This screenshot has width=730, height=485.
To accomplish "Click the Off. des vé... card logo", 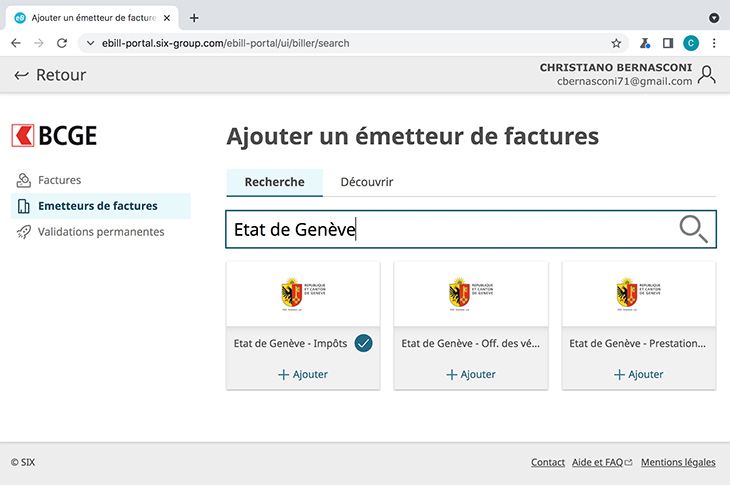I will click(471, 294).
